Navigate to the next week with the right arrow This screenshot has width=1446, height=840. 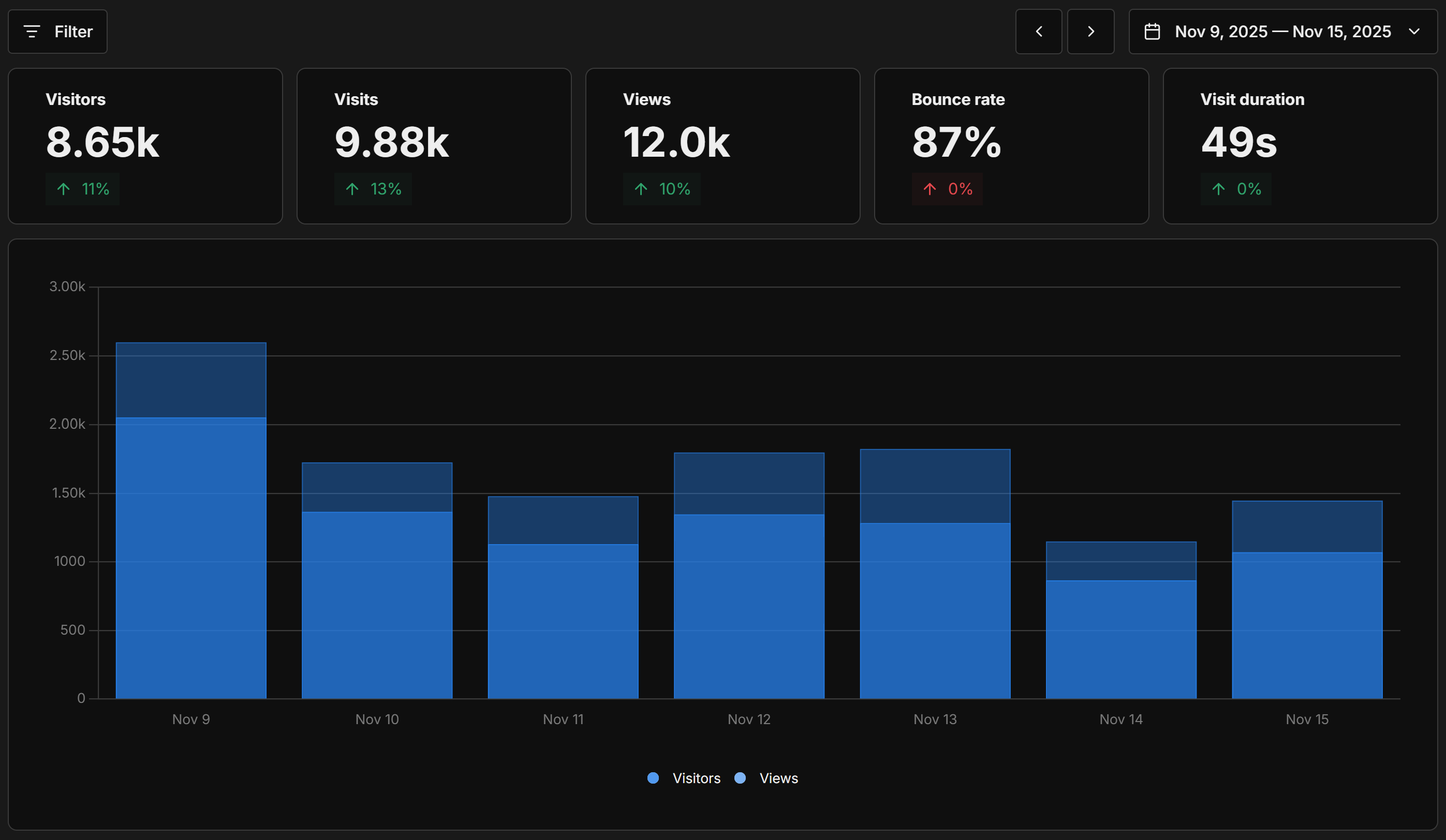[x=1091, y=32]
